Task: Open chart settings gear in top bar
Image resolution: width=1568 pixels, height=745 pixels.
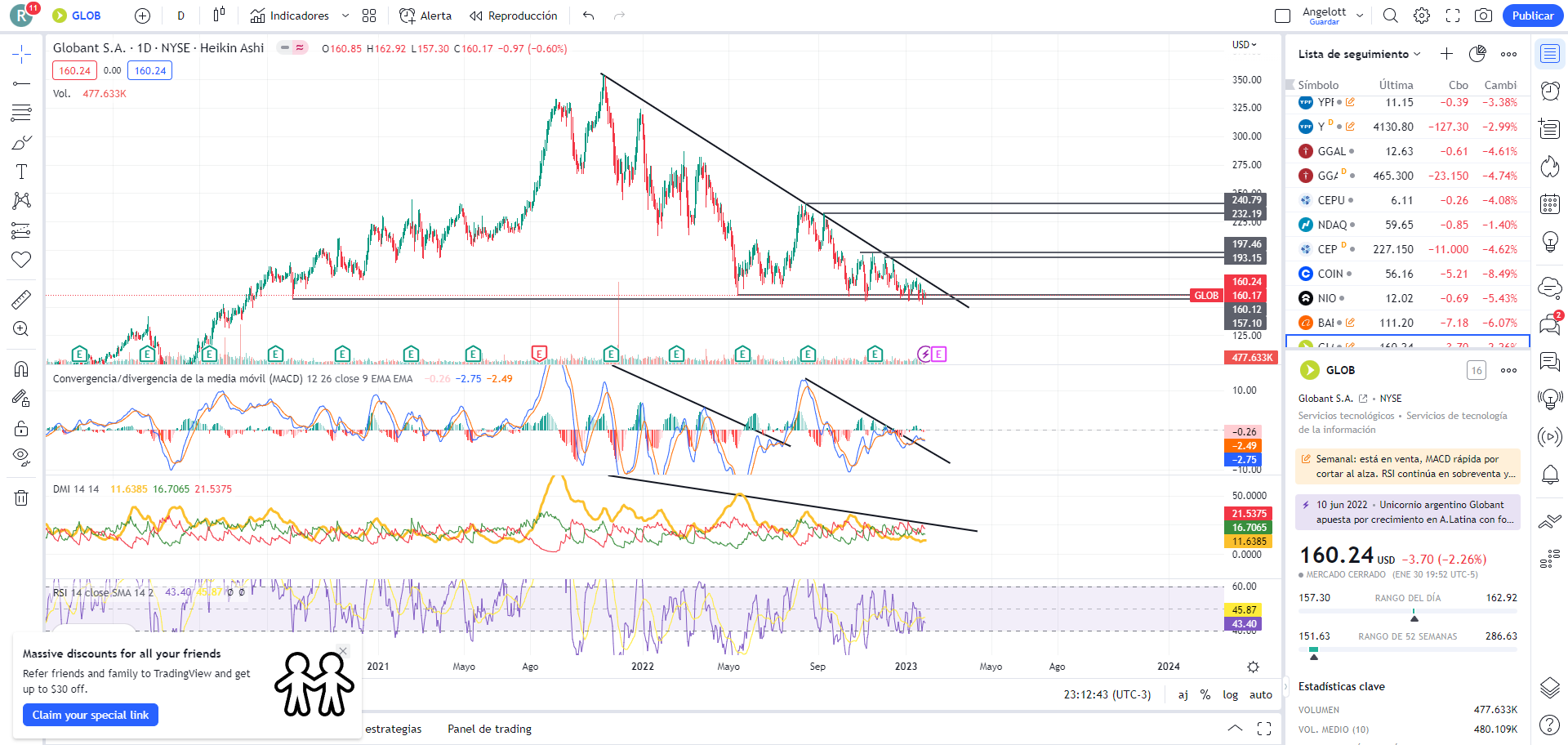Action: (x=1422, y=16)
